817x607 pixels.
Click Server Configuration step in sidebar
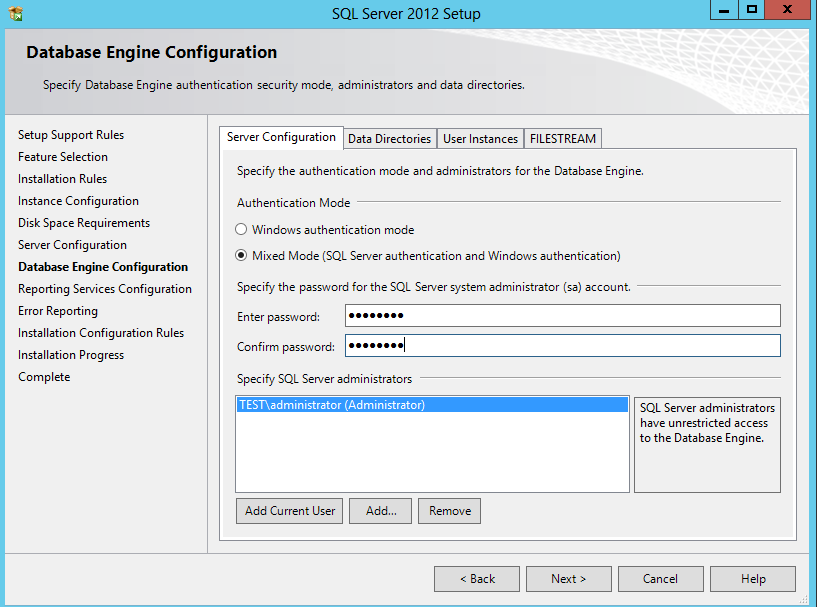point(72,245)
